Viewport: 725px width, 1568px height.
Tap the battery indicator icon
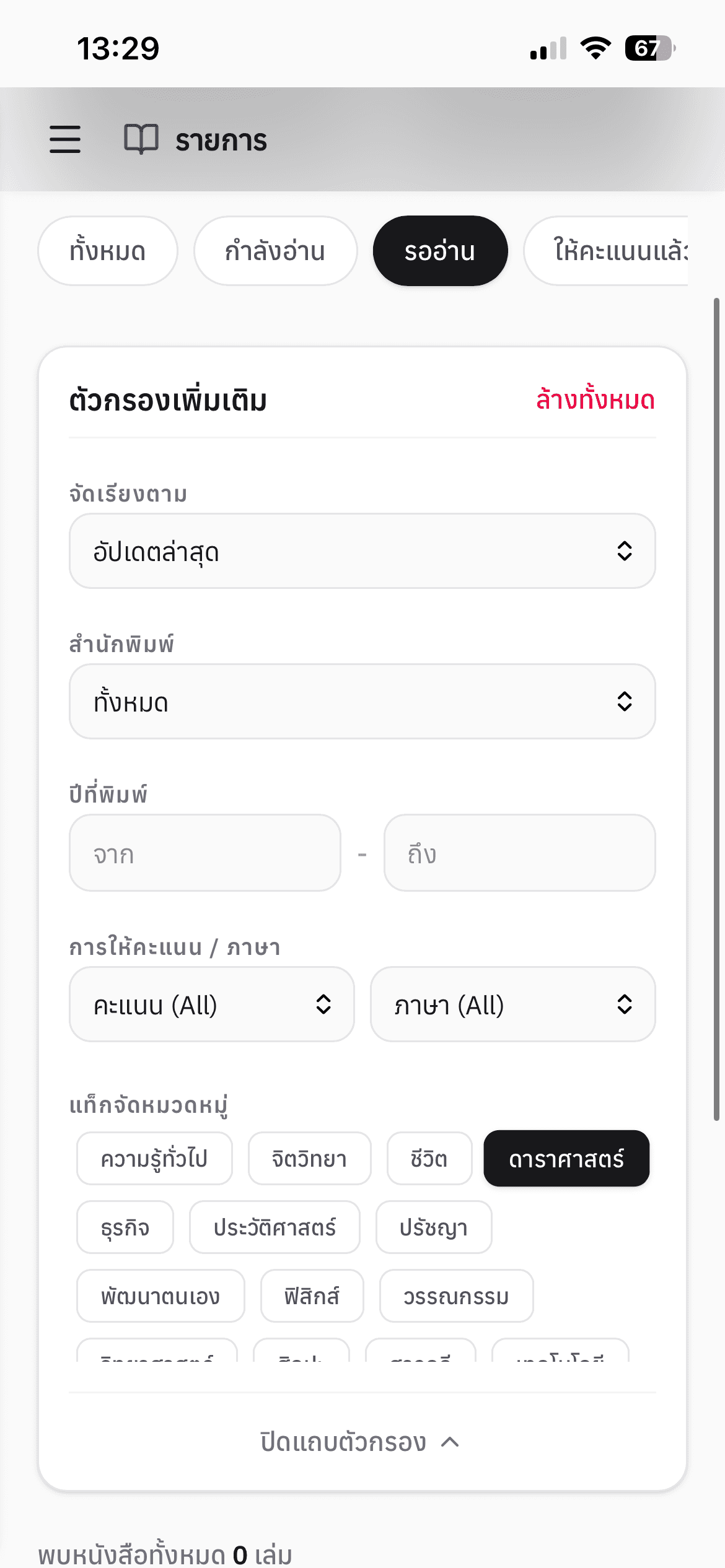tap(649, 48)
